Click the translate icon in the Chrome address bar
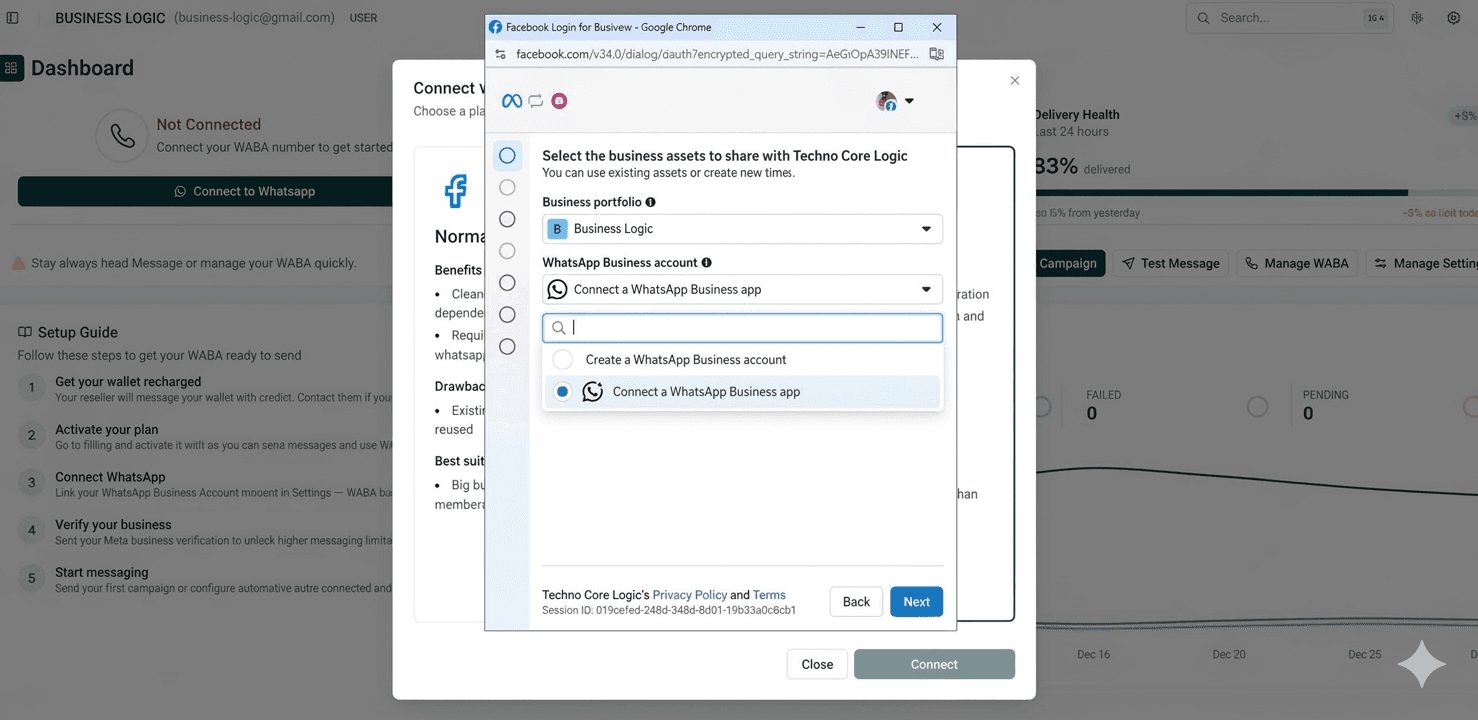The width and height of the screenshot is (1478, 720). pos(936,54)
